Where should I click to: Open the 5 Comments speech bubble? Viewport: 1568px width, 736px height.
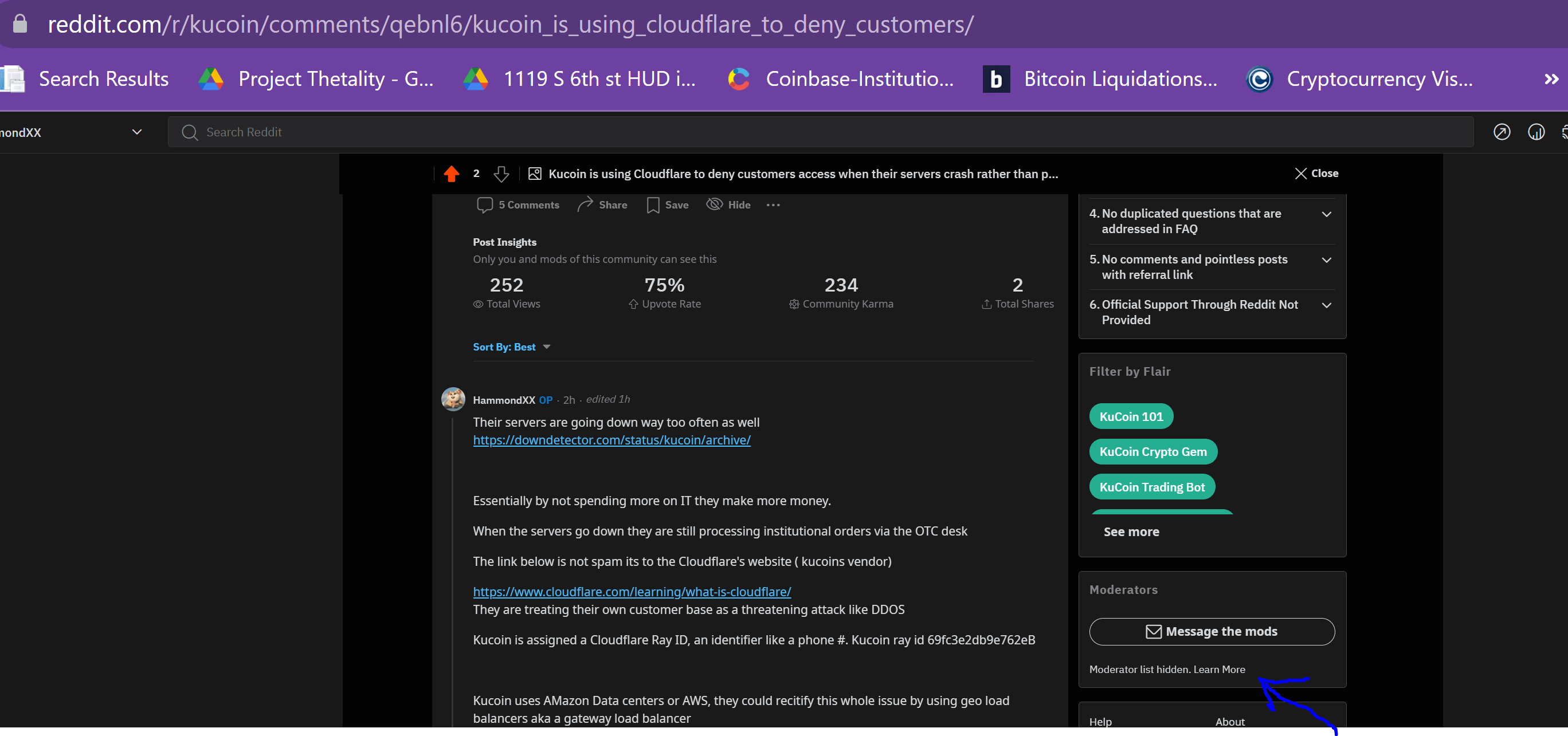pos(484,205)
